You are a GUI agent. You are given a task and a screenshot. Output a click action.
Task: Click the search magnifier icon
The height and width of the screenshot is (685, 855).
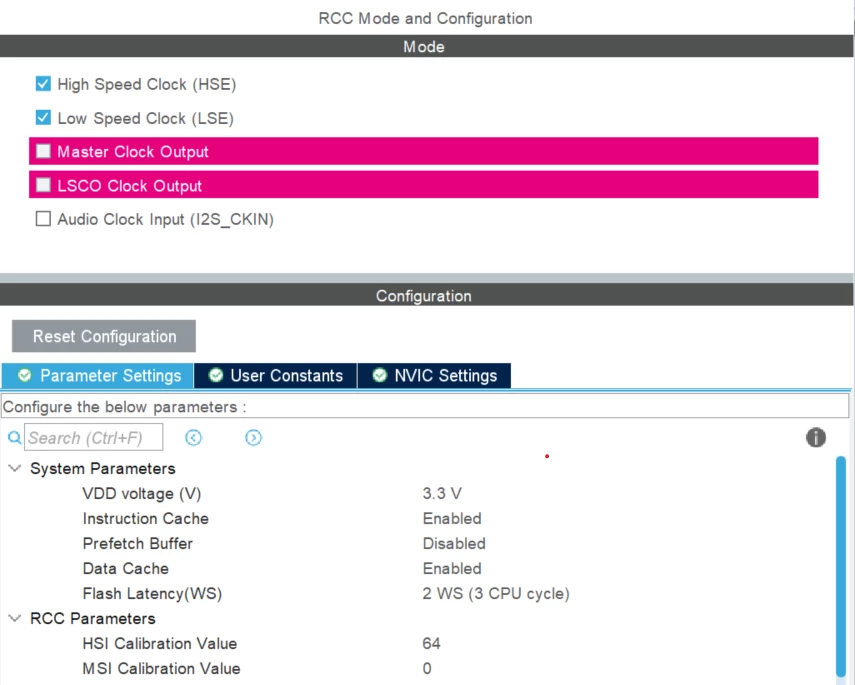(15, 437)
